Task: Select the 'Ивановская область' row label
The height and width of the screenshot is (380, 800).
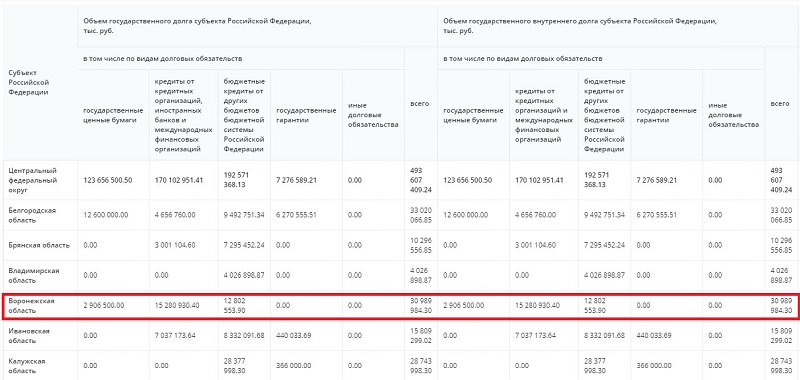Action: coord(29,336)
